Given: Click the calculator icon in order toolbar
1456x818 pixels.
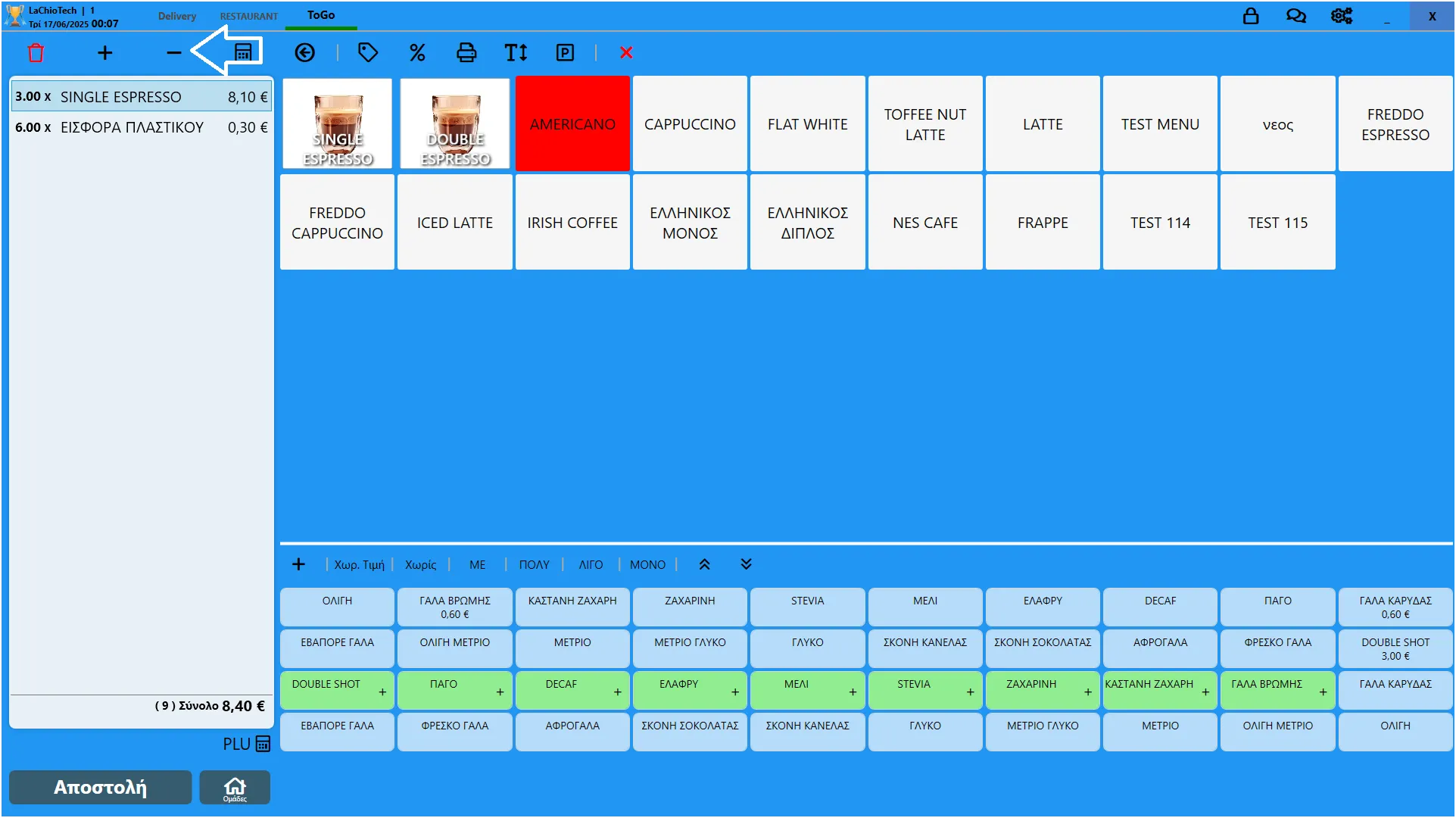Looking at the screenshot, I should (x=243, y=52).
